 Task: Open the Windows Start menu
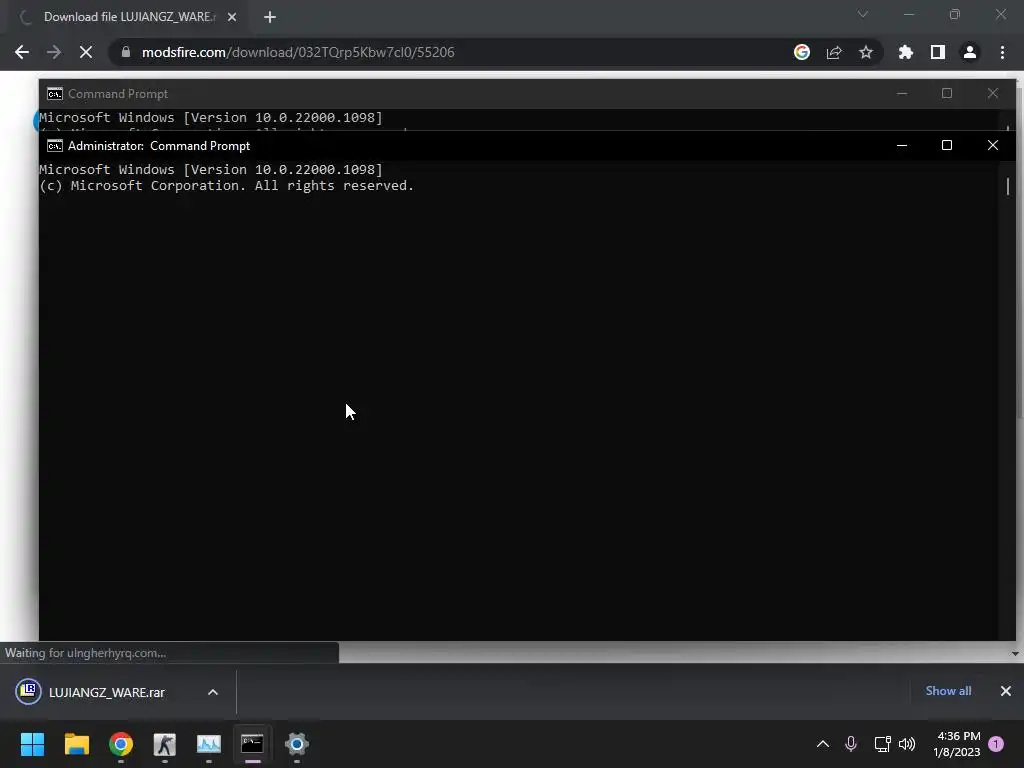coord(33,744)
